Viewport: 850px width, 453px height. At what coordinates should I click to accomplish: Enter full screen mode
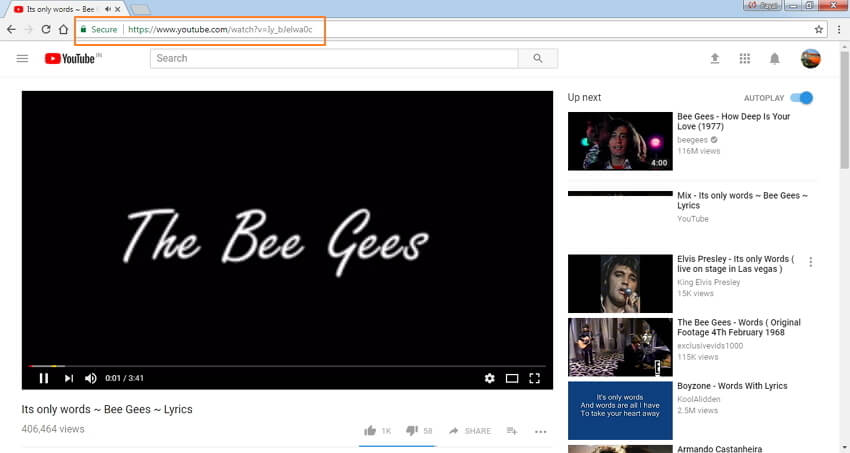pos(535,378)
